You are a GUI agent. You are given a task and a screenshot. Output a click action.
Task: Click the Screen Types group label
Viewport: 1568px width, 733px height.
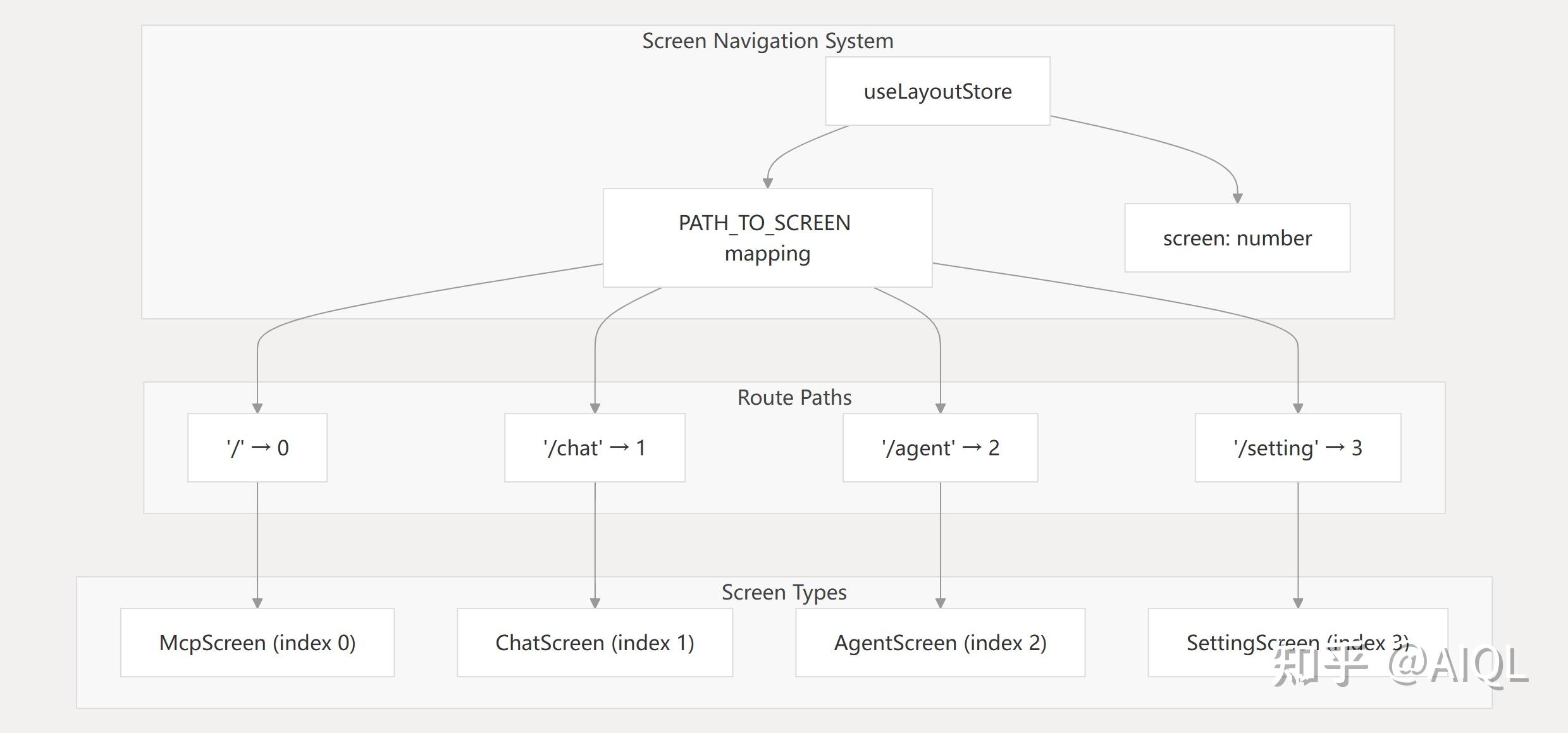tap(784, 592)
